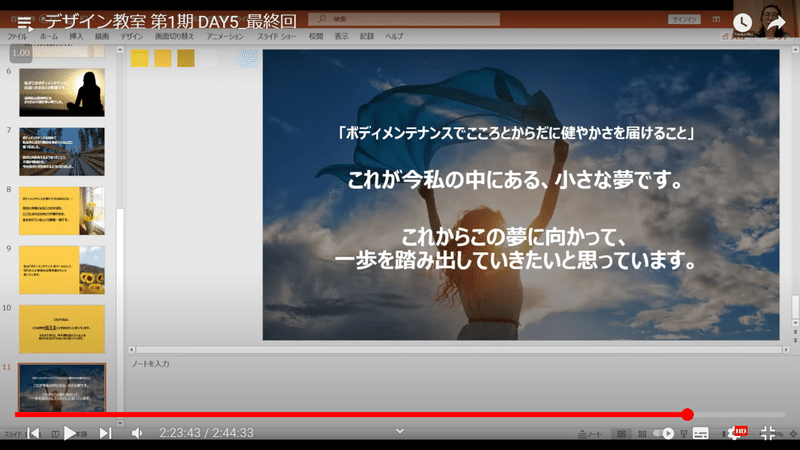
Task: Open the 描画 ribbon tab
Action: tap(102, 37)
